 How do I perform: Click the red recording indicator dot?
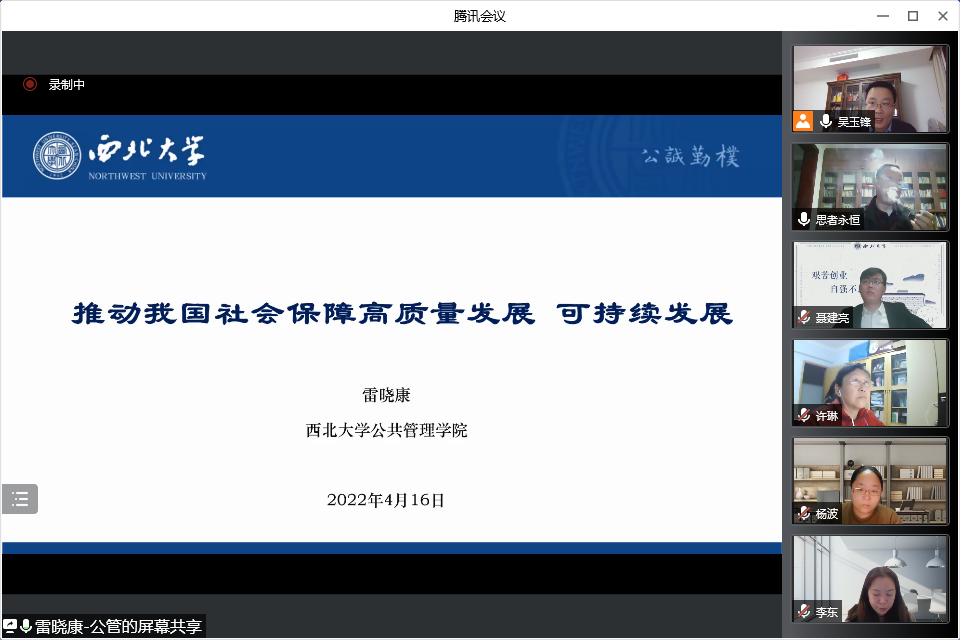(30, 85)
